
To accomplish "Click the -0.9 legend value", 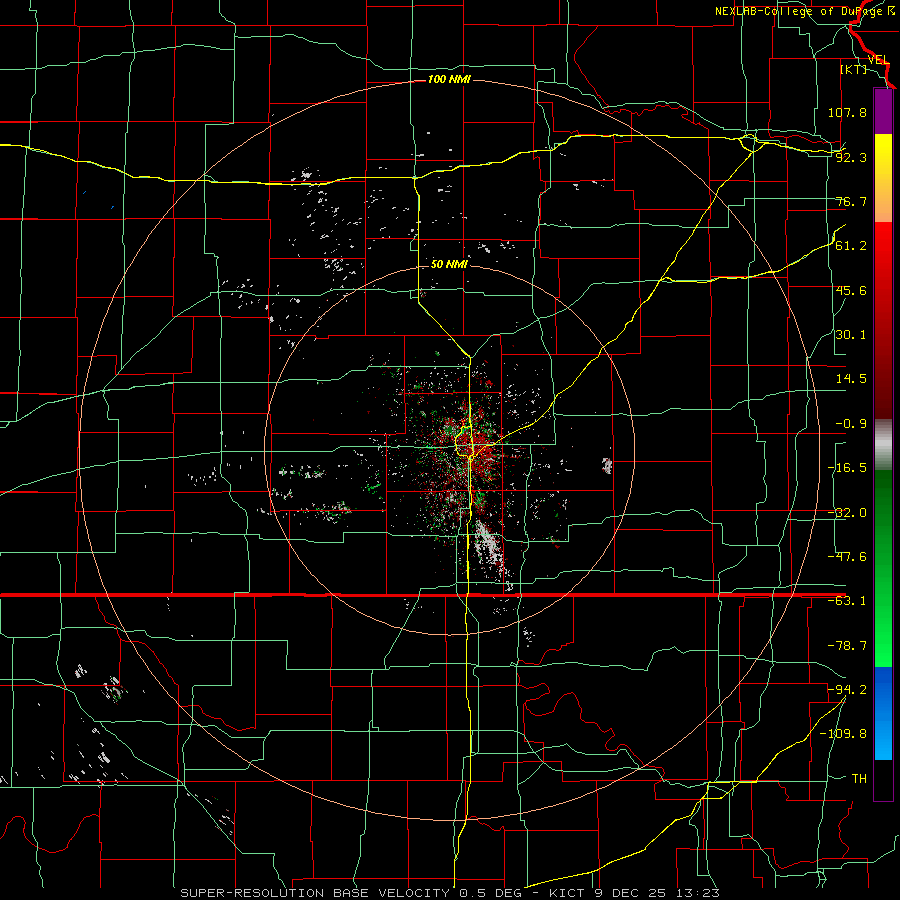I will tap(851, 424).
